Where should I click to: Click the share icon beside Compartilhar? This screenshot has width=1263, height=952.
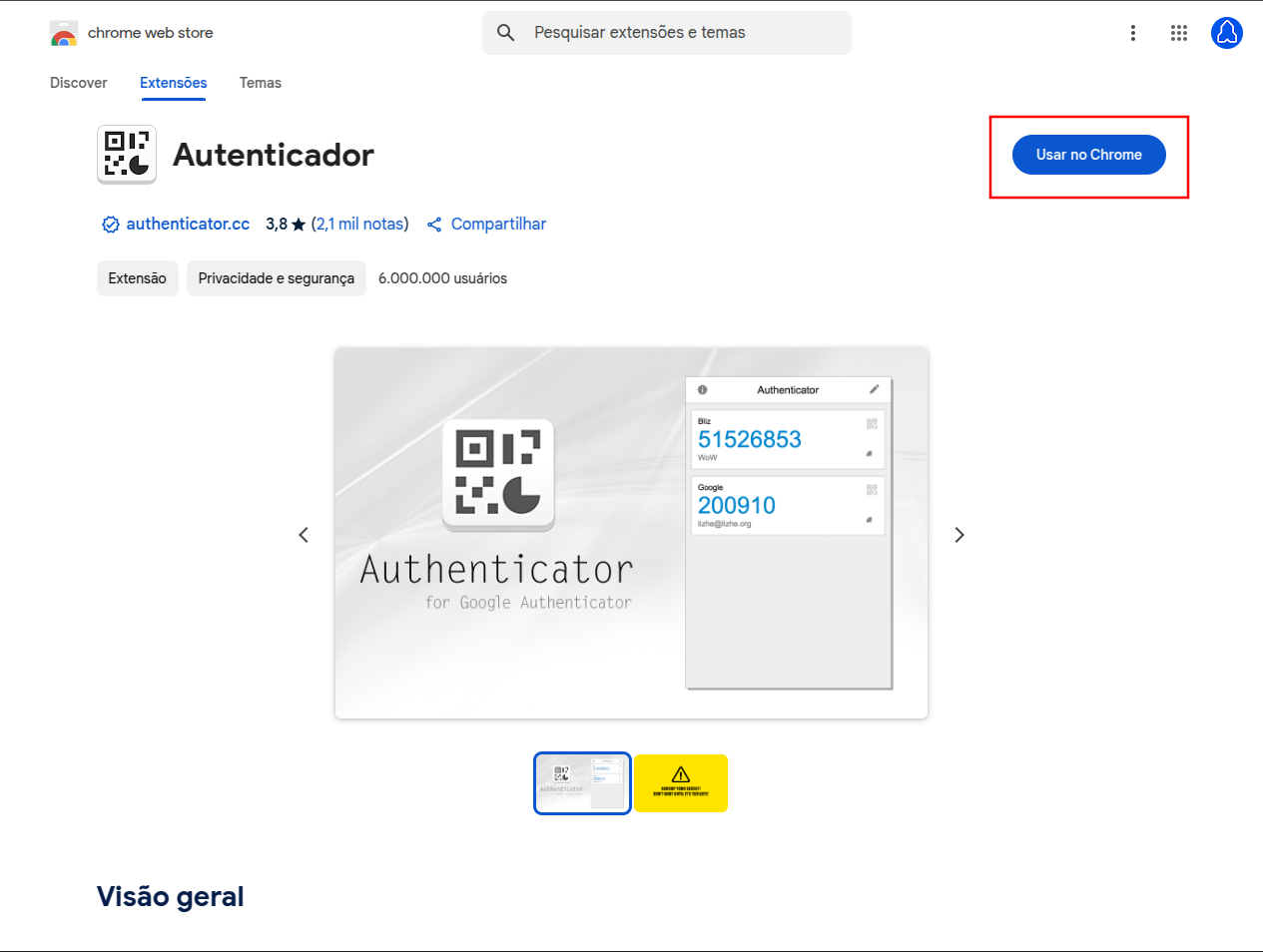tap(434, 225)
